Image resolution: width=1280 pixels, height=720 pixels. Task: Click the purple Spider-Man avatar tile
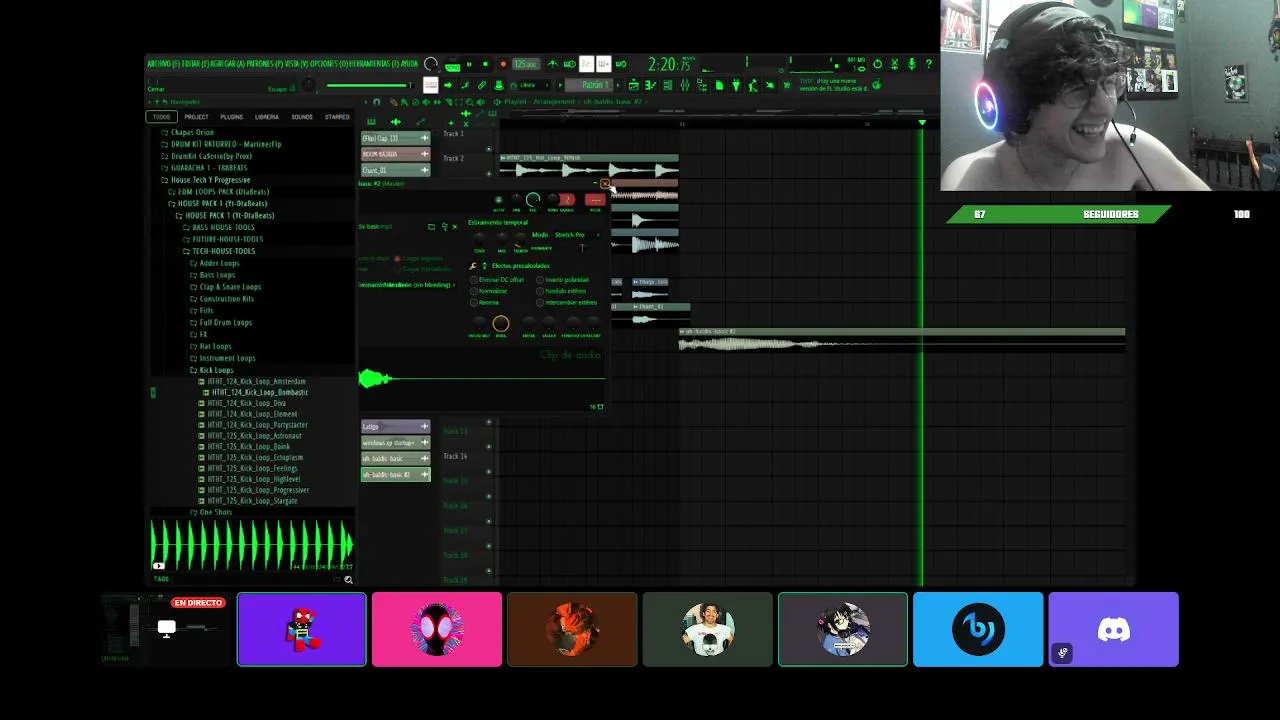[x=302, y=629]
